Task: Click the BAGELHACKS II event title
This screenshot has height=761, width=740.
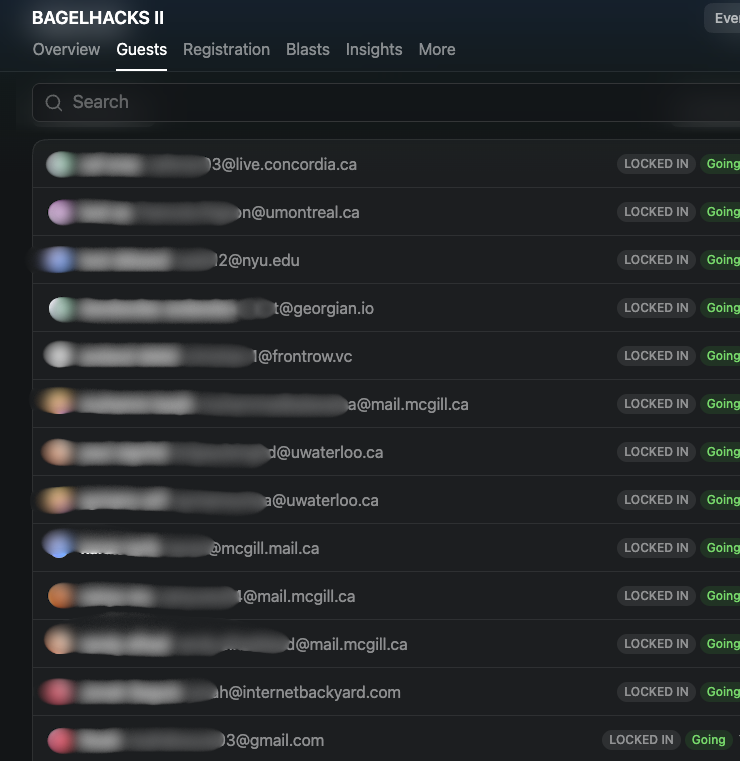Action: pos(98,18)
